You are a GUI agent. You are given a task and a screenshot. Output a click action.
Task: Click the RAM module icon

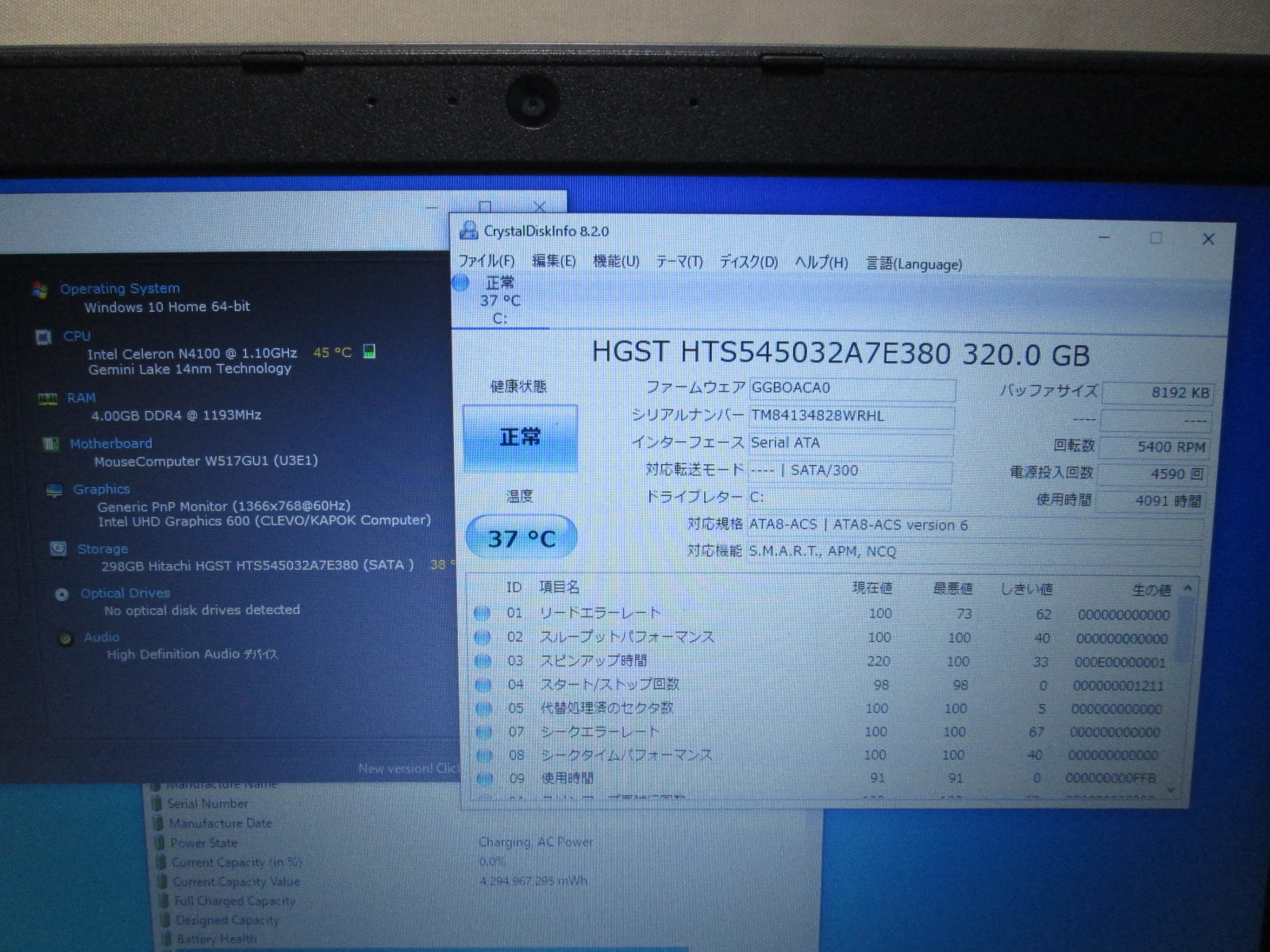[x=48, y=399]
